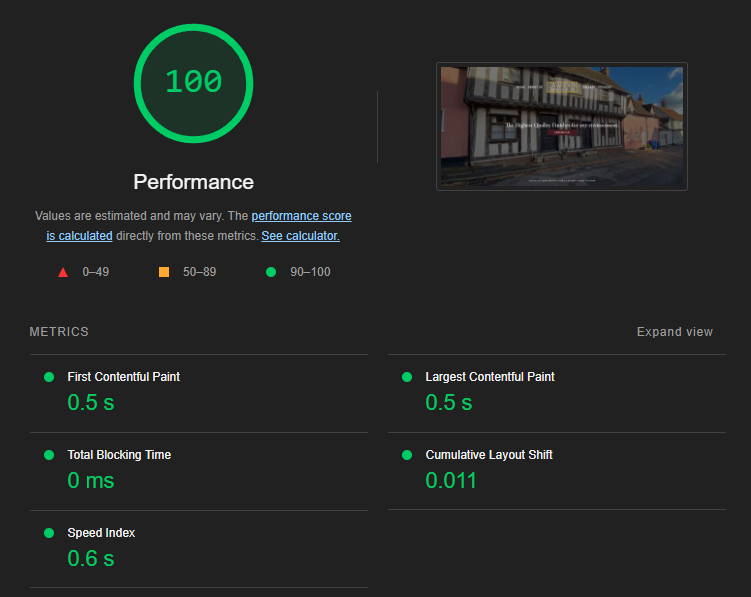Click the Expand view button
Image resolution: width=751 pixels, height=597 pixels.
point(674,332)
